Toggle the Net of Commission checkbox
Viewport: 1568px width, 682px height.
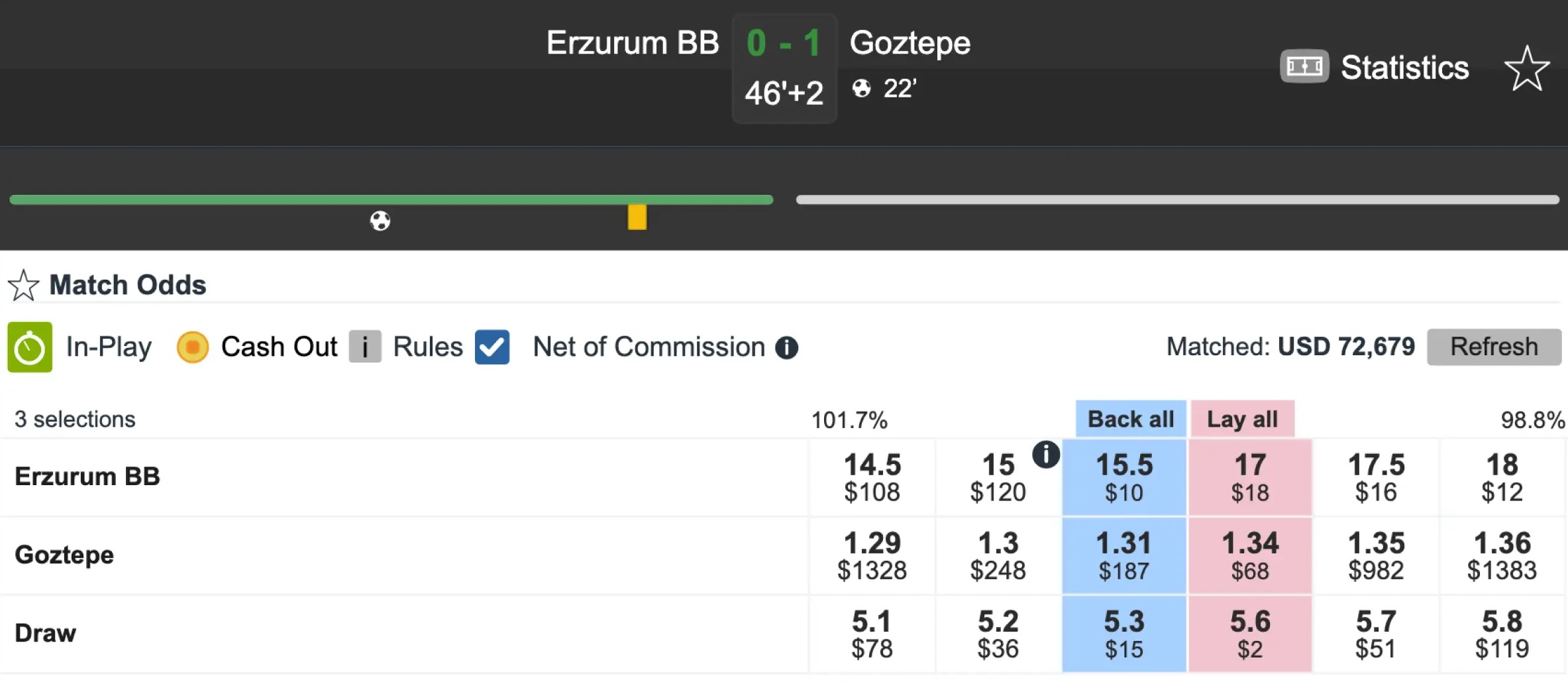[492, 347]
